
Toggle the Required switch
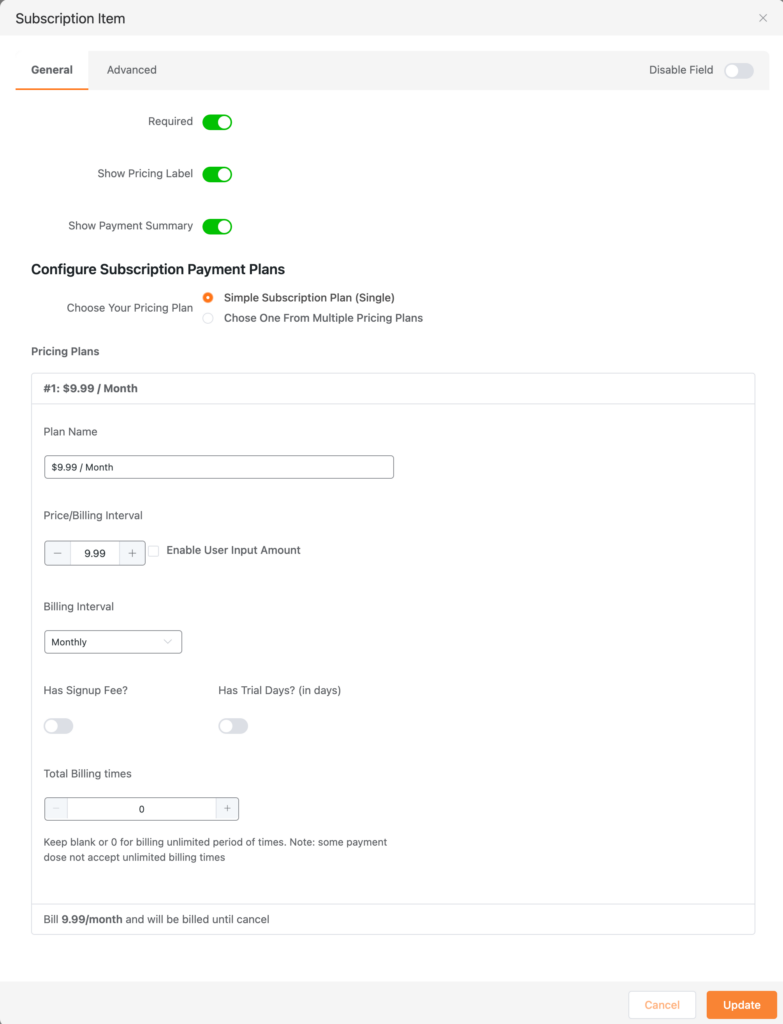click(217, 122)
